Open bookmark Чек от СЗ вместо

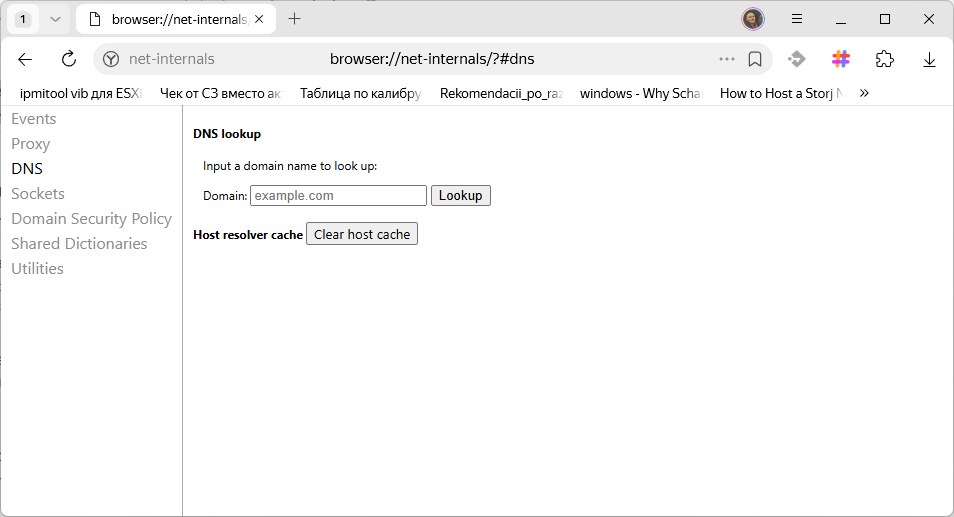click(x=220, y=93)
